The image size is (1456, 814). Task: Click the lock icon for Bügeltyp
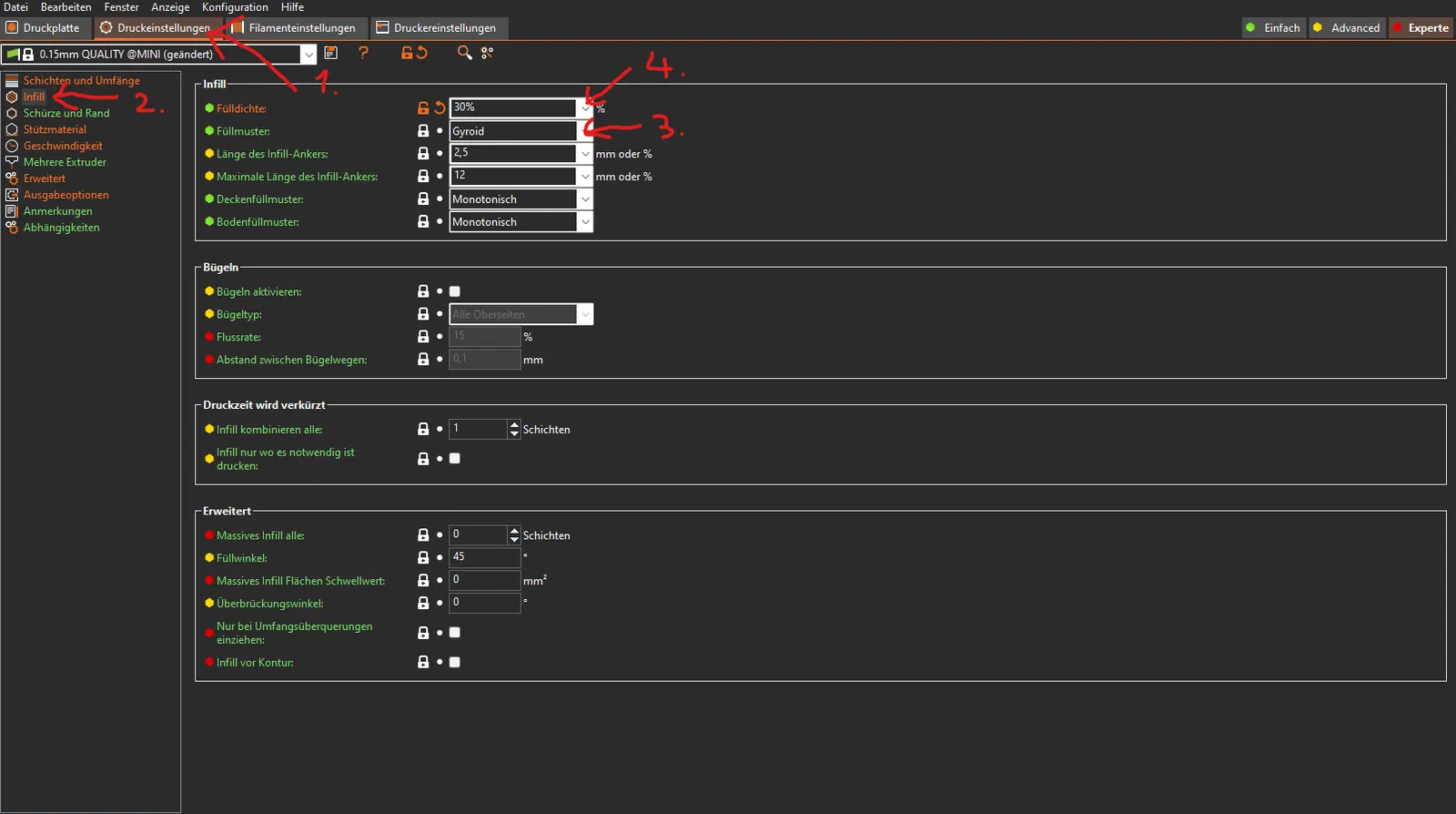click(x=423, y=314)
